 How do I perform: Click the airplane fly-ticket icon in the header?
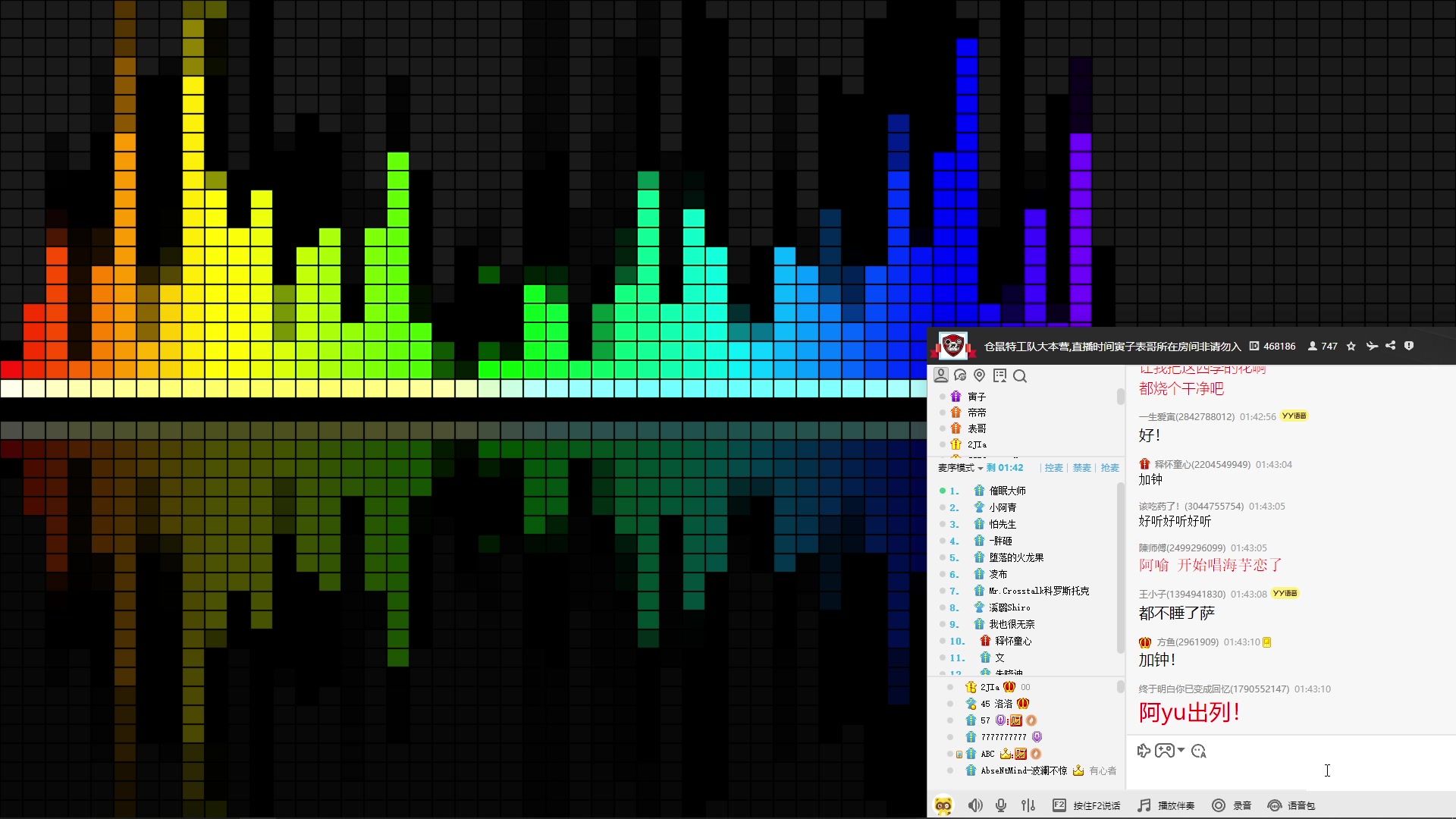point(1372,346)
